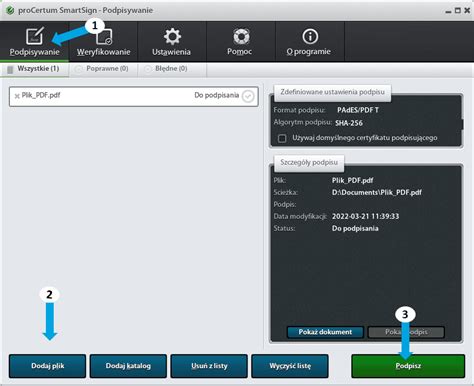Click the Wyczyść listę button
This screenshot has height=386, width=474.
pos(290,366)
